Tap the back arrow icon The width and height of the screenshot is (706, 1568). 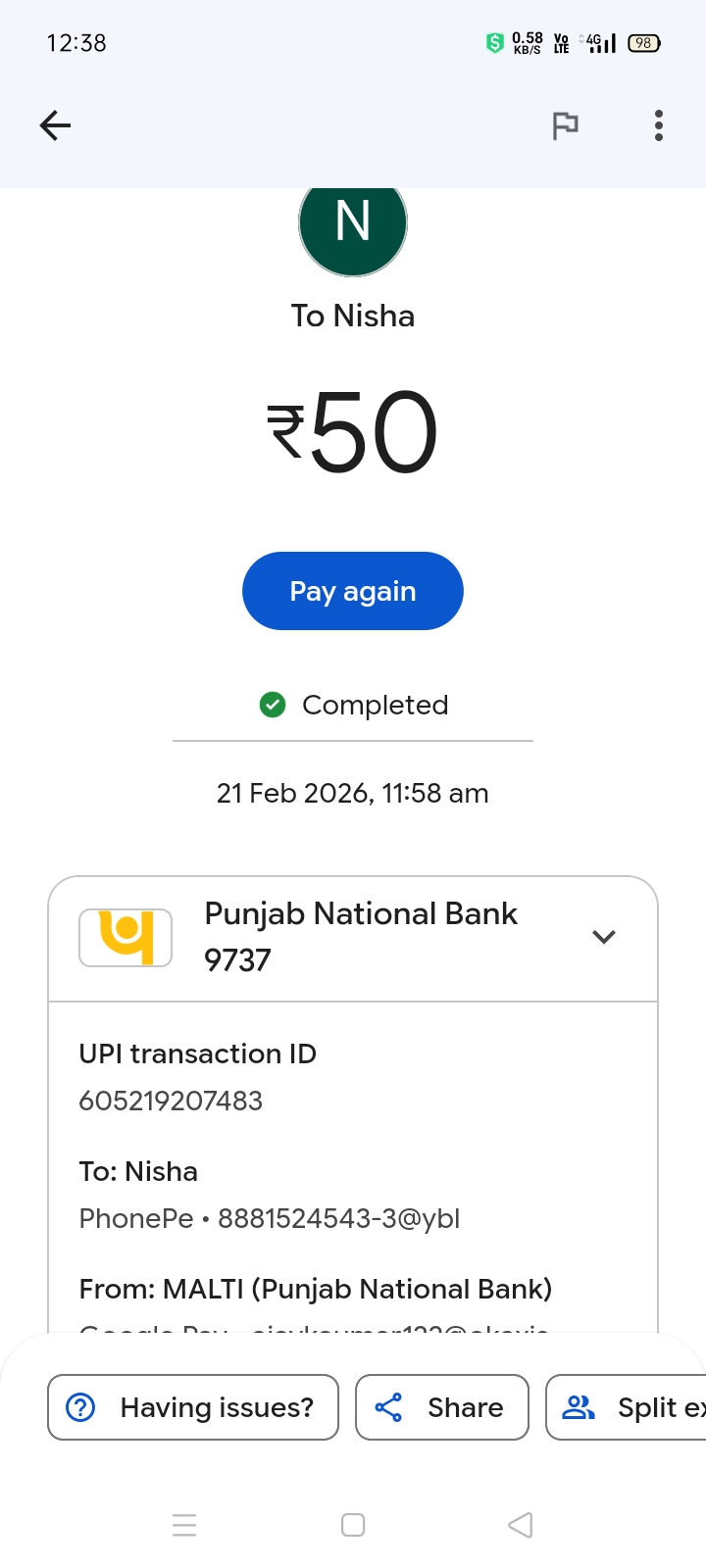point(55,125)
